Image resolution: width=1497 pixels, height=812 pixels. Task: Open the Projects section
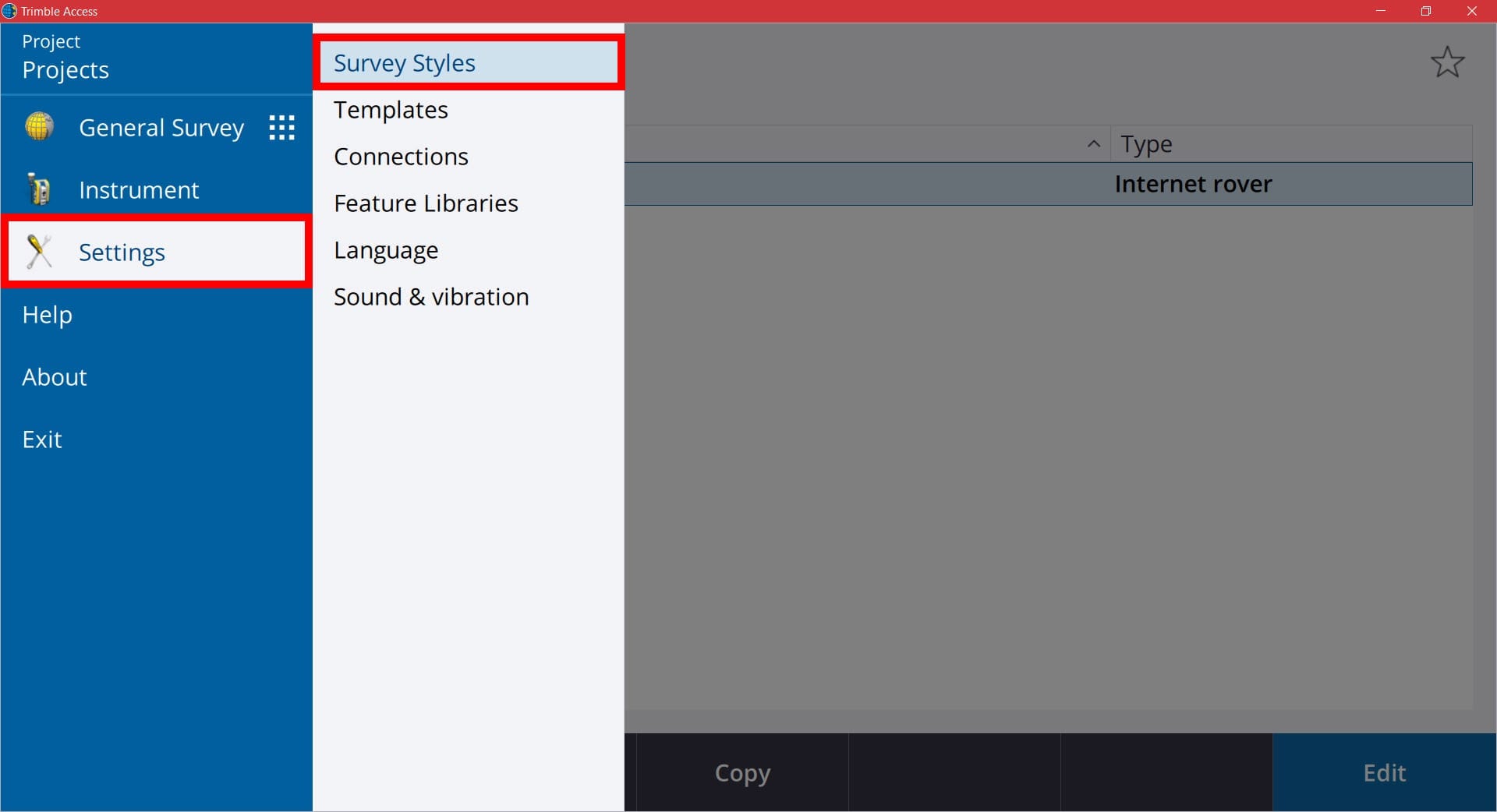[x=156, y=58]
